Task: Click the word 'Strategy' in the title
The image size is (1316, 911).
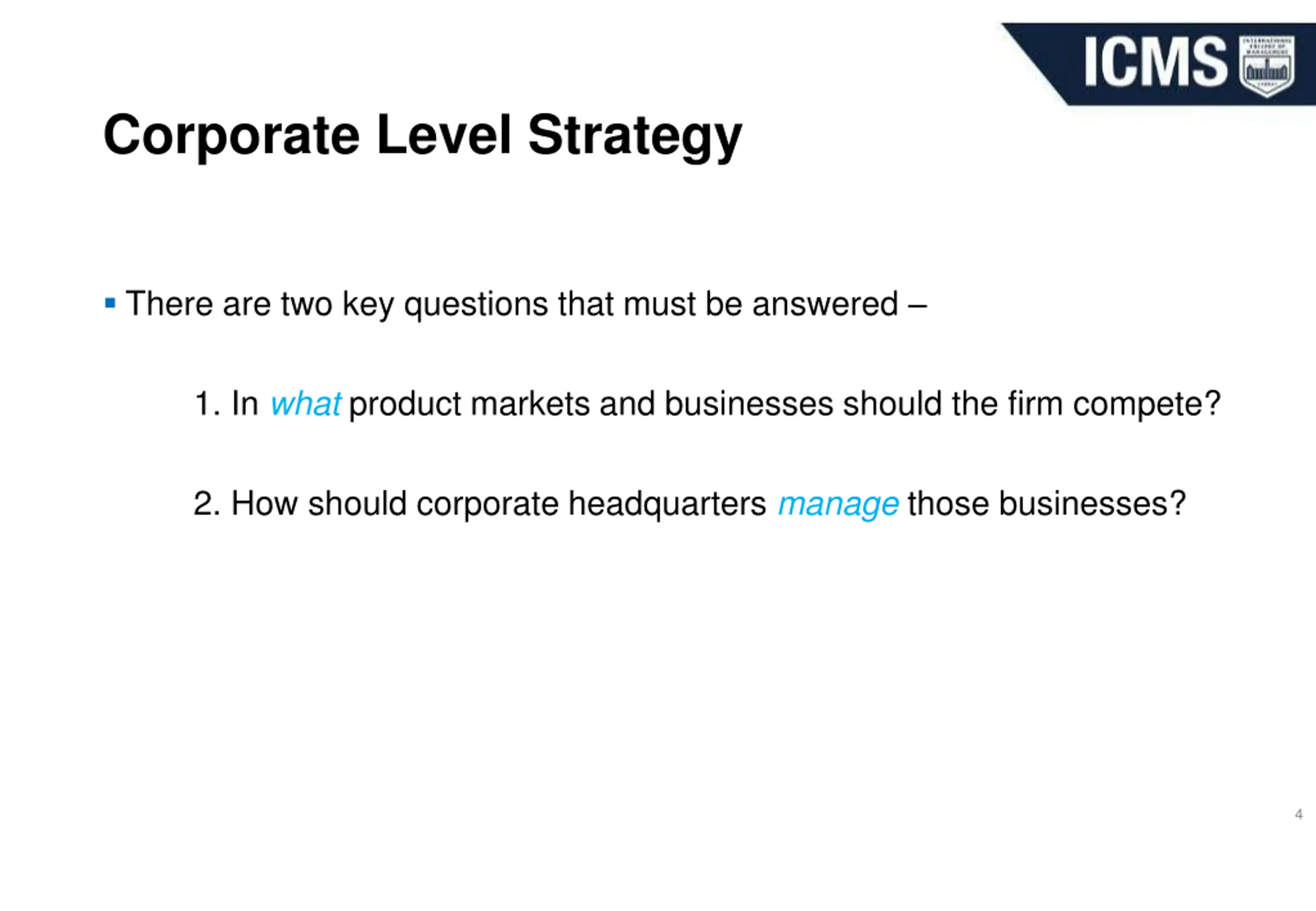Action: point(634,136)
